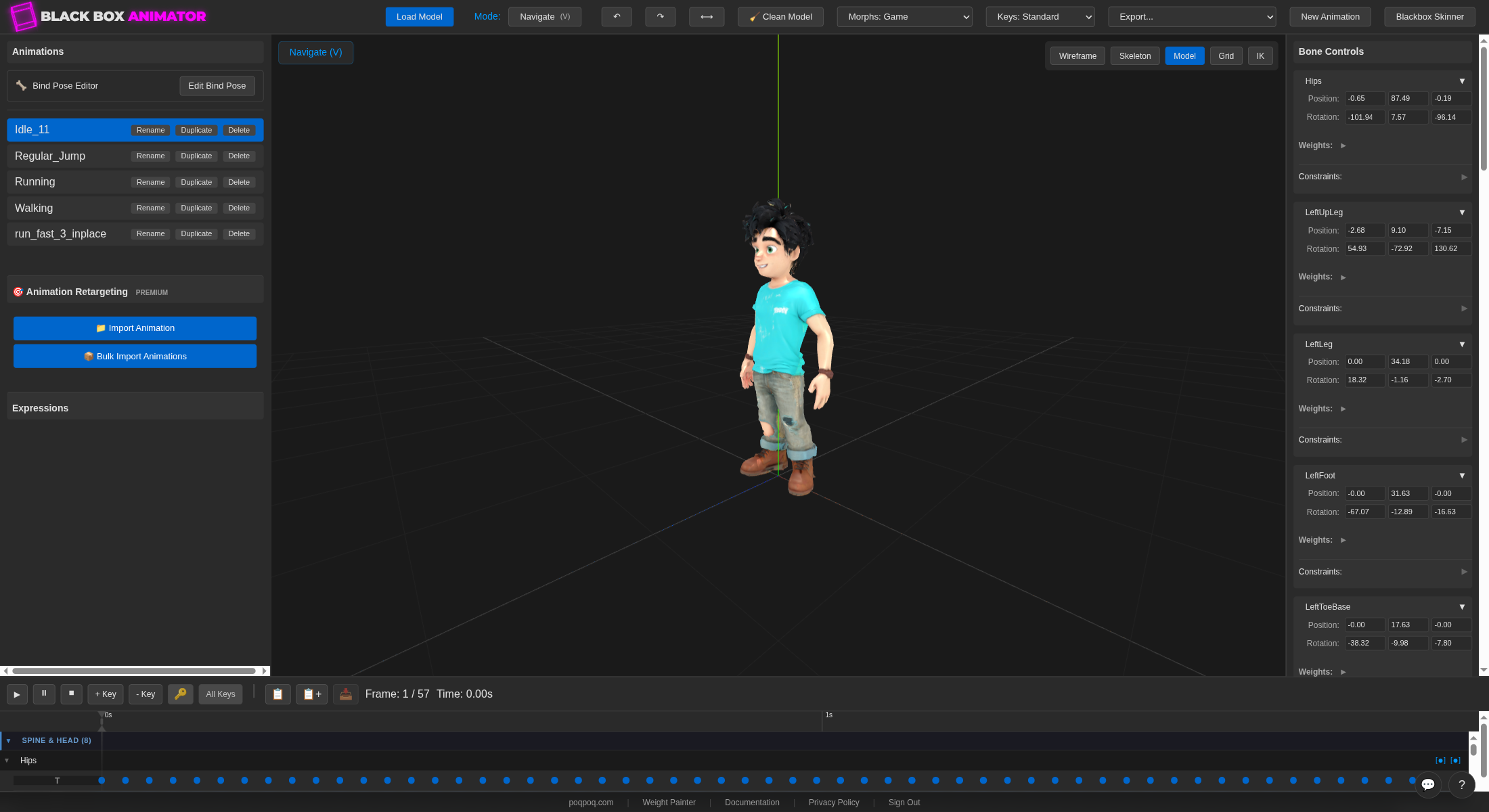Play the Idle_11 animation
This screenshot has width=1489, height=812.
tap(17, 694)
